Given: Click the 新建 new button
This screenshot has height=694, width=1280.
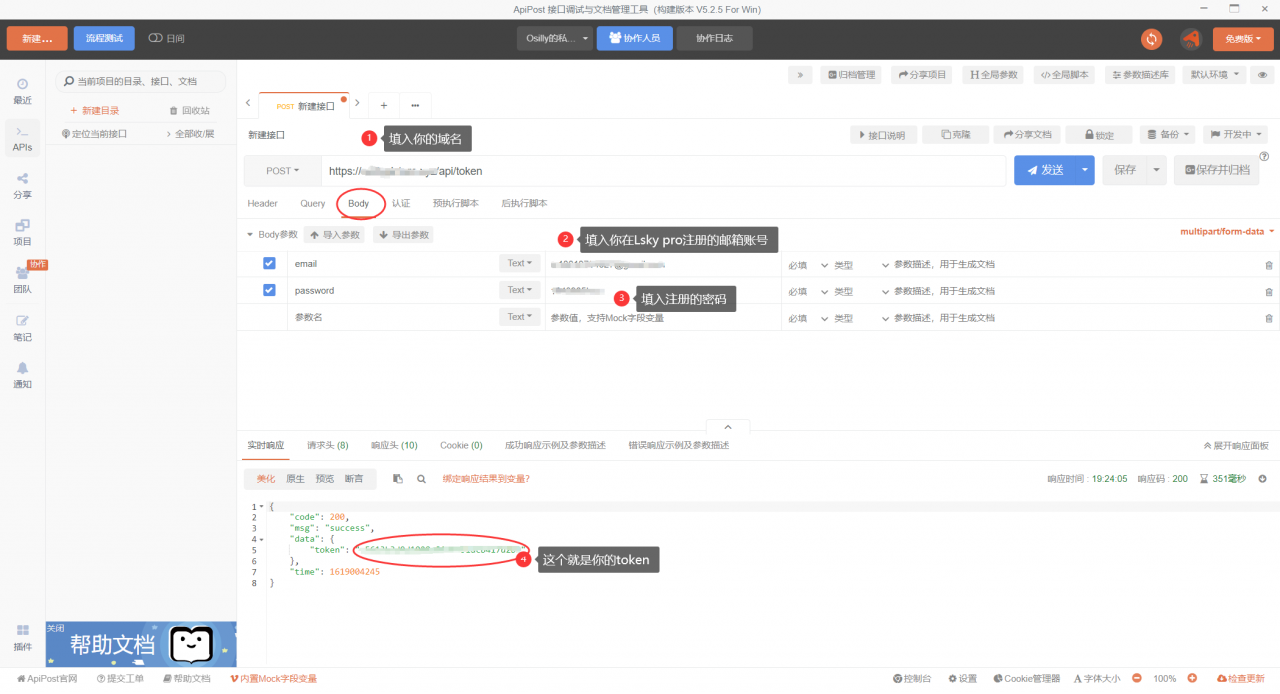Looking at the screenshot, I should (37, 38).
